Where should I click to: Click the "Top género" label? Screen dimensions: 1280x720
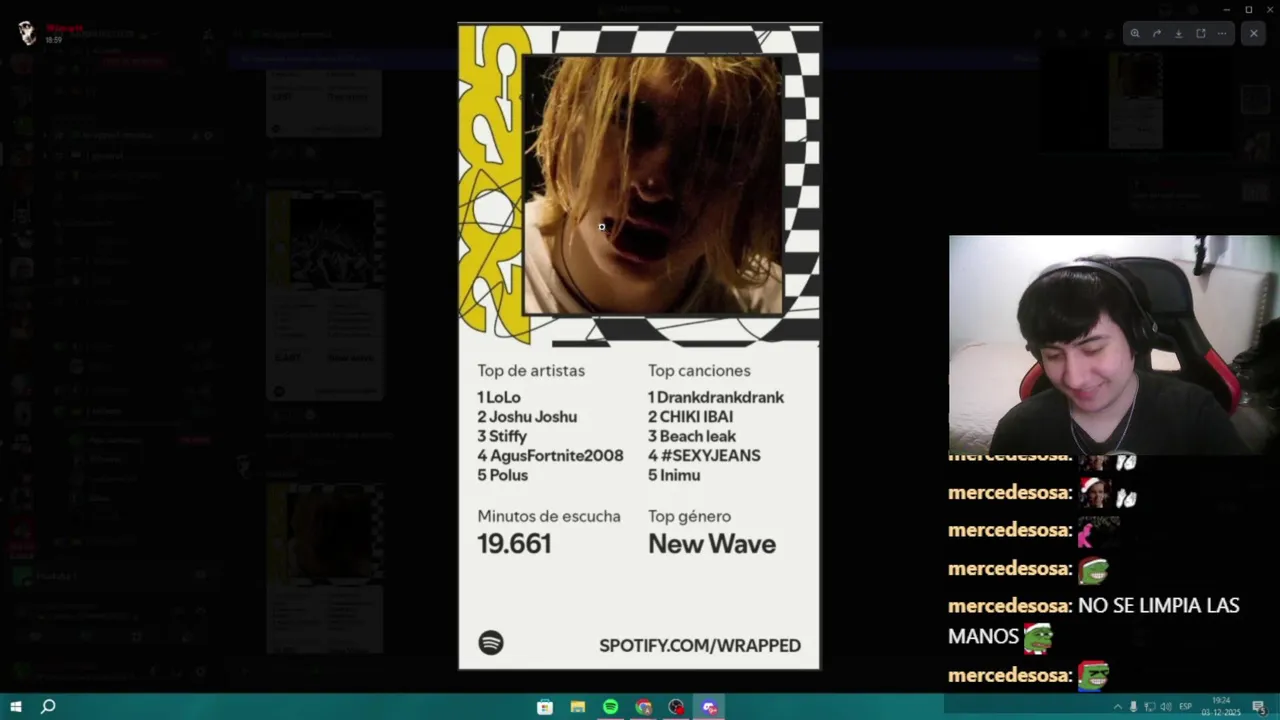click(690, 517)
